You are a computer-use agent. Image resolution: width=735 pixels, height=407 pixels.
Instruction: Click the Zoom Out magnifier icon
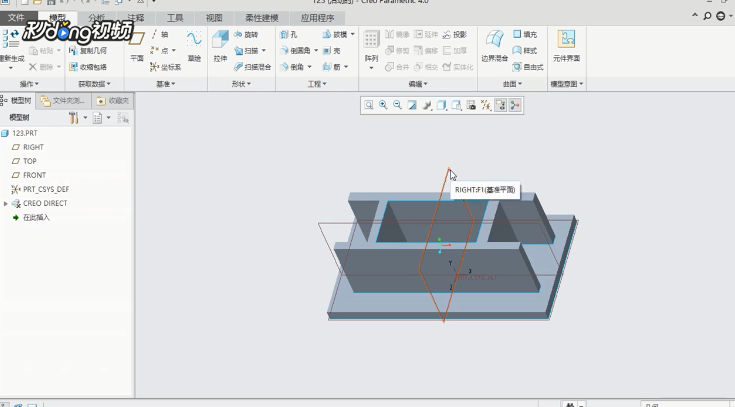[398, 105]
